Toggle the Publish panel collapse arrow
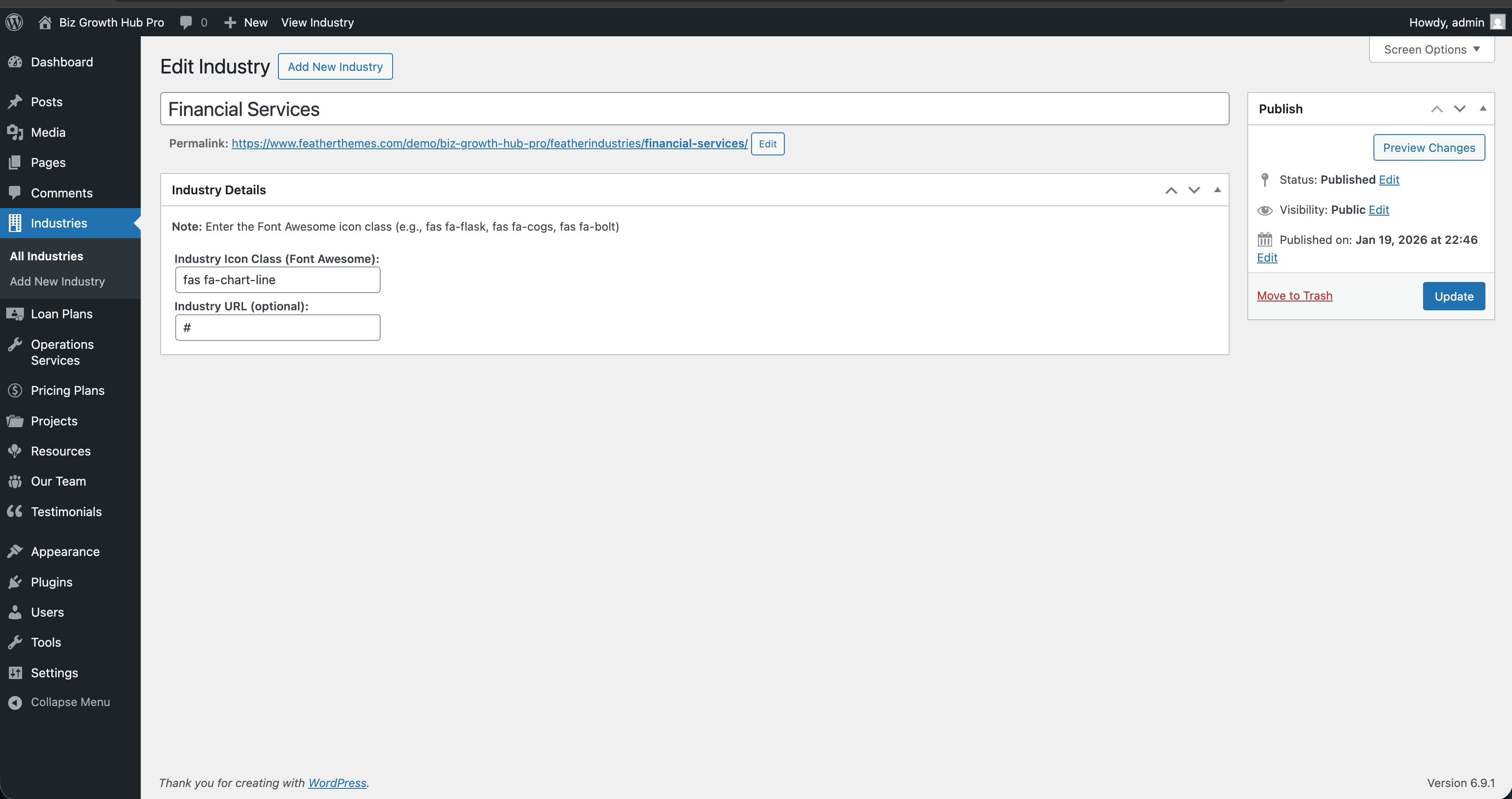Screen dimensions: 1512x799 click(1483, 108)
